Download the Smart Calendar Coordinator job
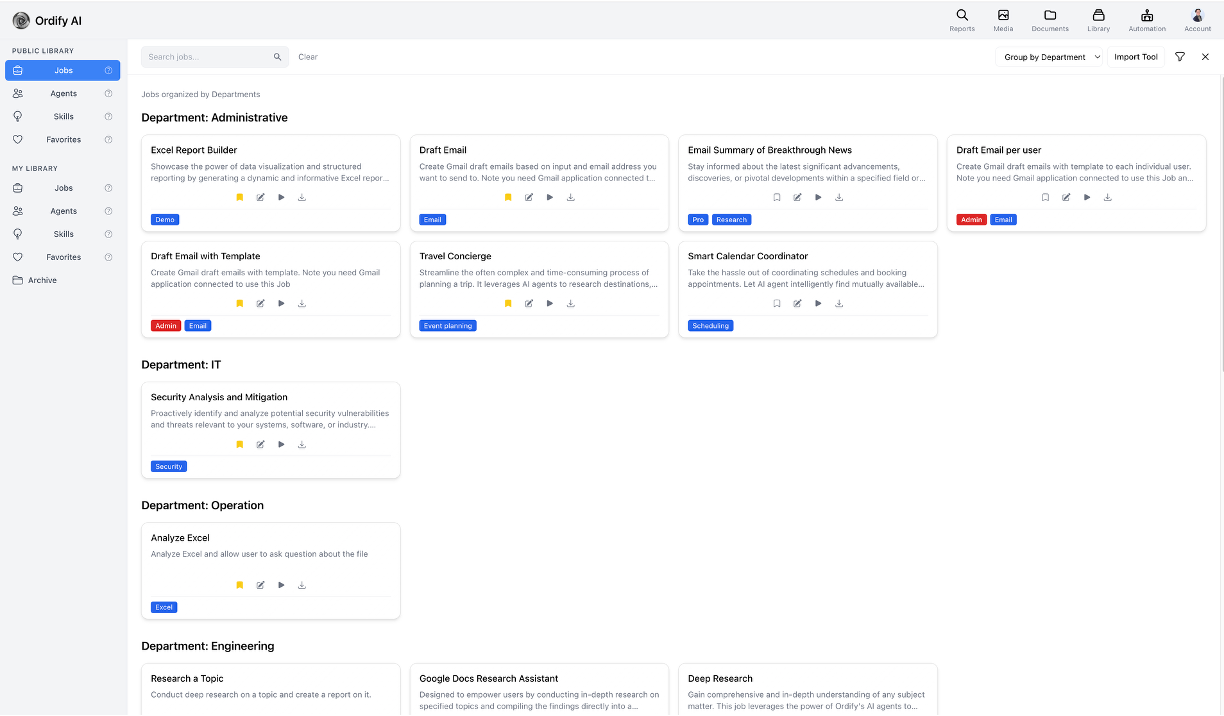Viewport: 1224px width, 716px height. pos(838,303)
